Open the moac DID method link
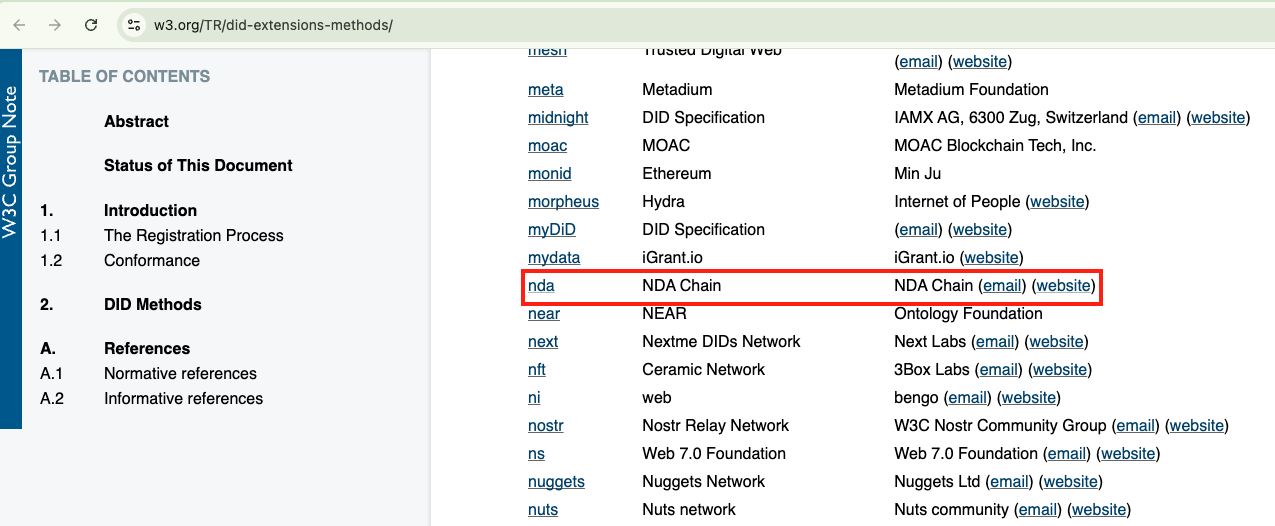Viewport: 1275px width, 526px height. click(547, 145)
